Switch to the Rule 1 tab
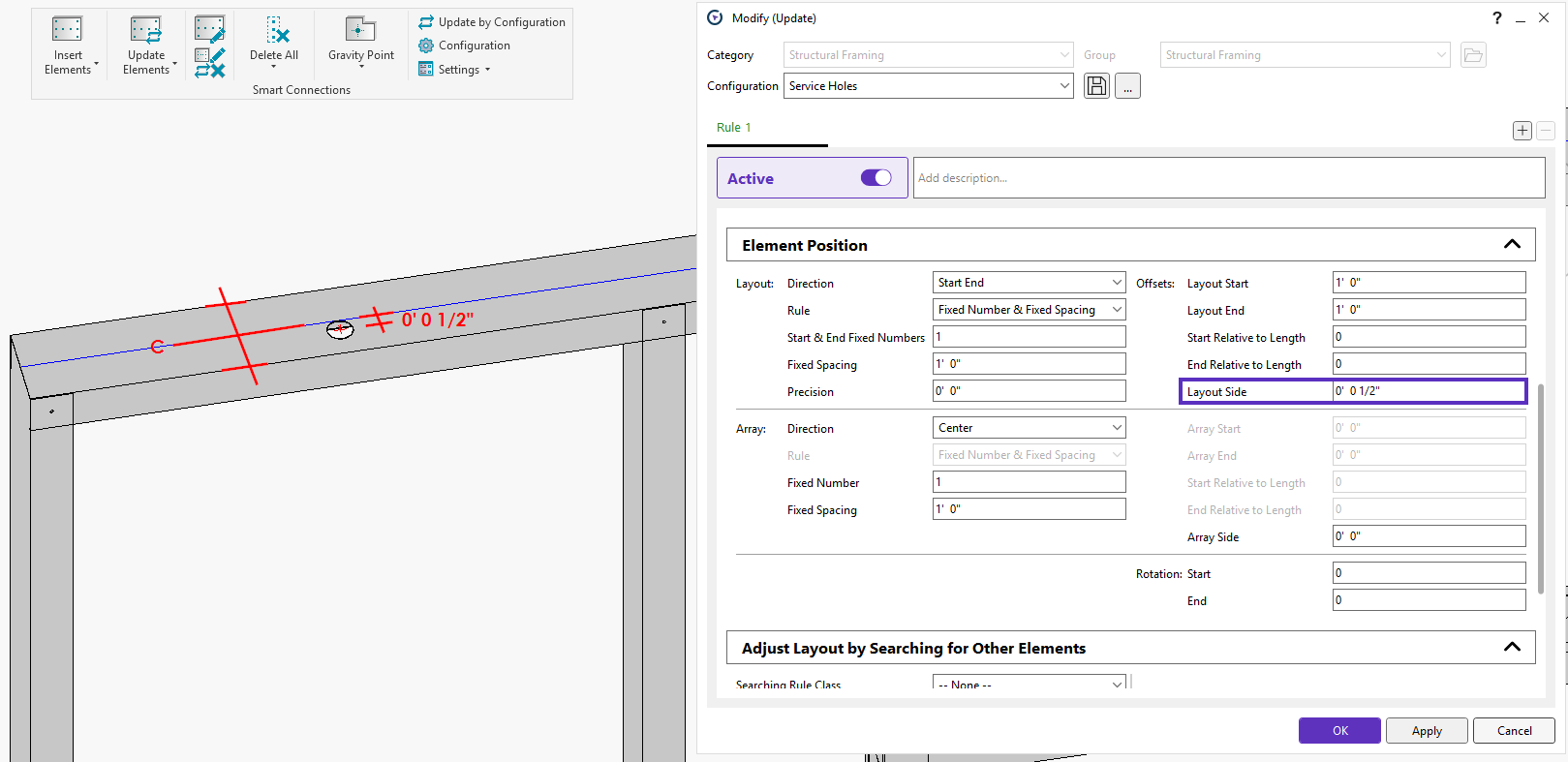 click(x=733, y=128)
